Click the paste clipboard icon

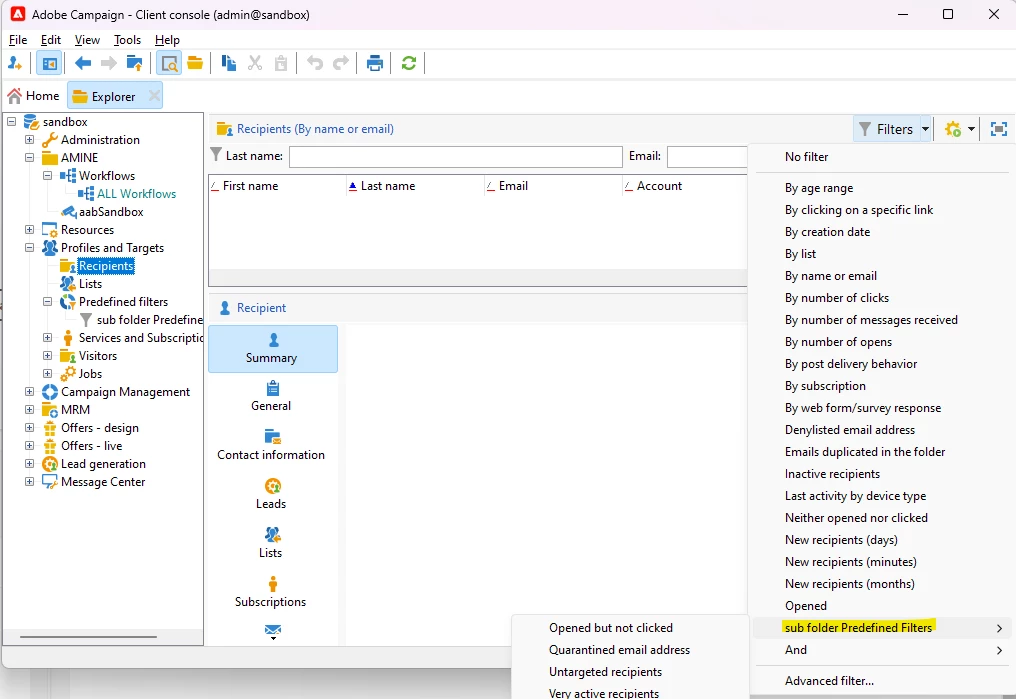click(x=281, y=63)
